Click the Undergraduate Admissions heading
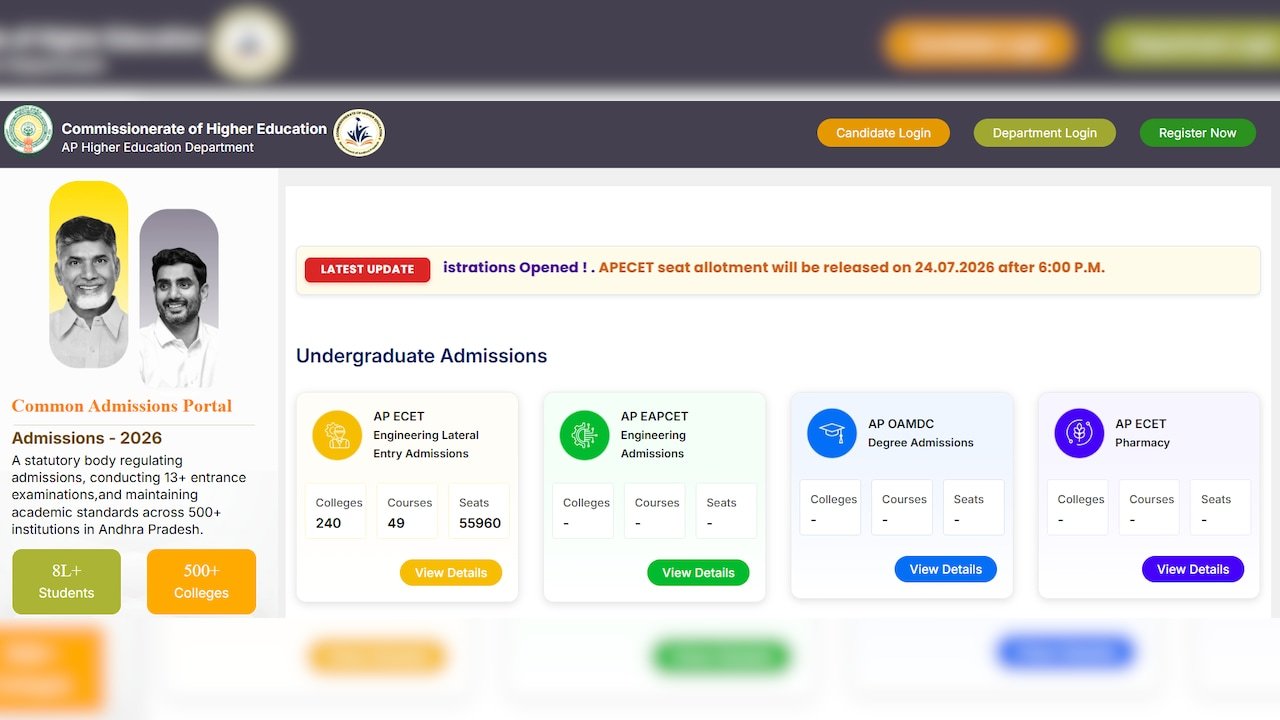 (422, 356)
